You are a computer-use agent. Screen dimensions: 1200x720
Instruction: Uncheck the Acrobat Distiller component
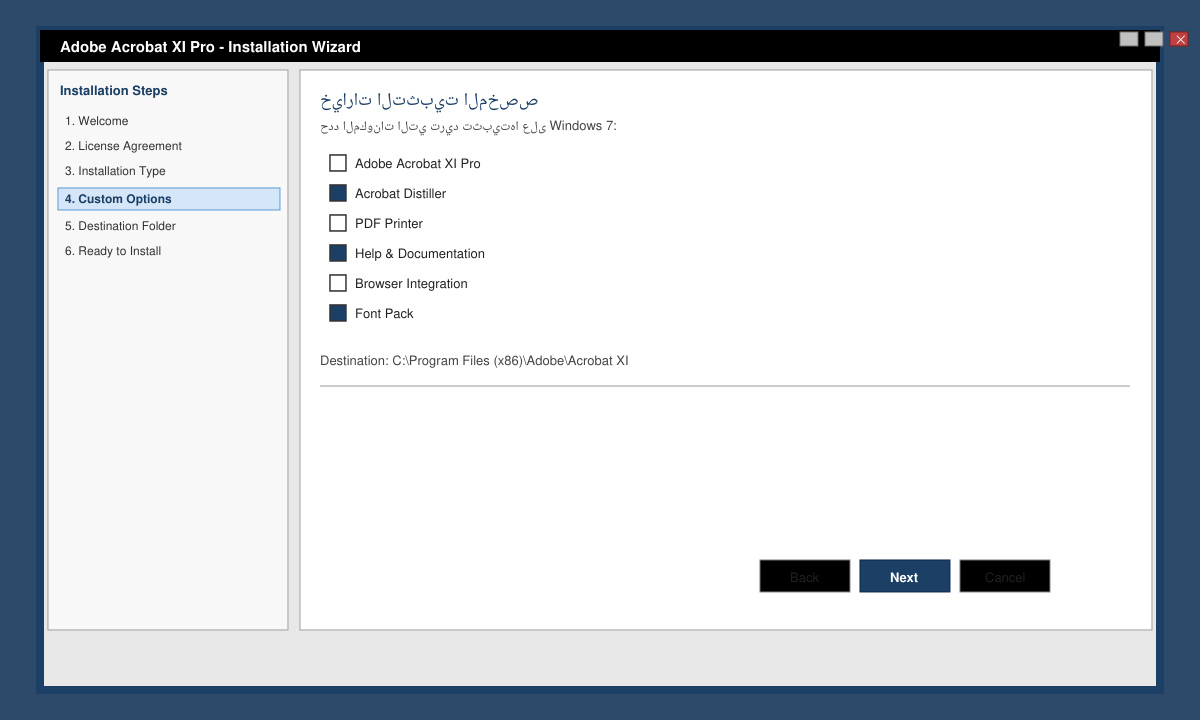point(338,193)
